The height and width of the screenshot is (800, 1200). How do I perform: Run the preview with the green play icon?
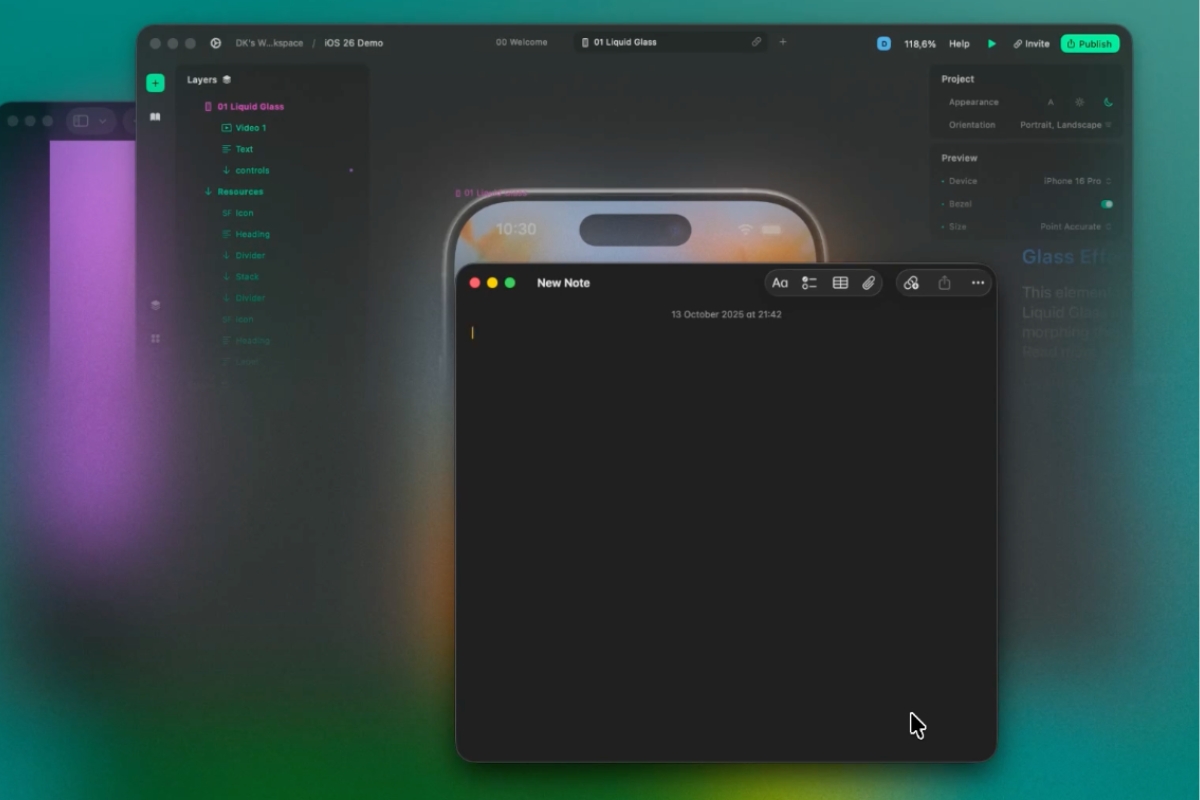pos(992,44)
